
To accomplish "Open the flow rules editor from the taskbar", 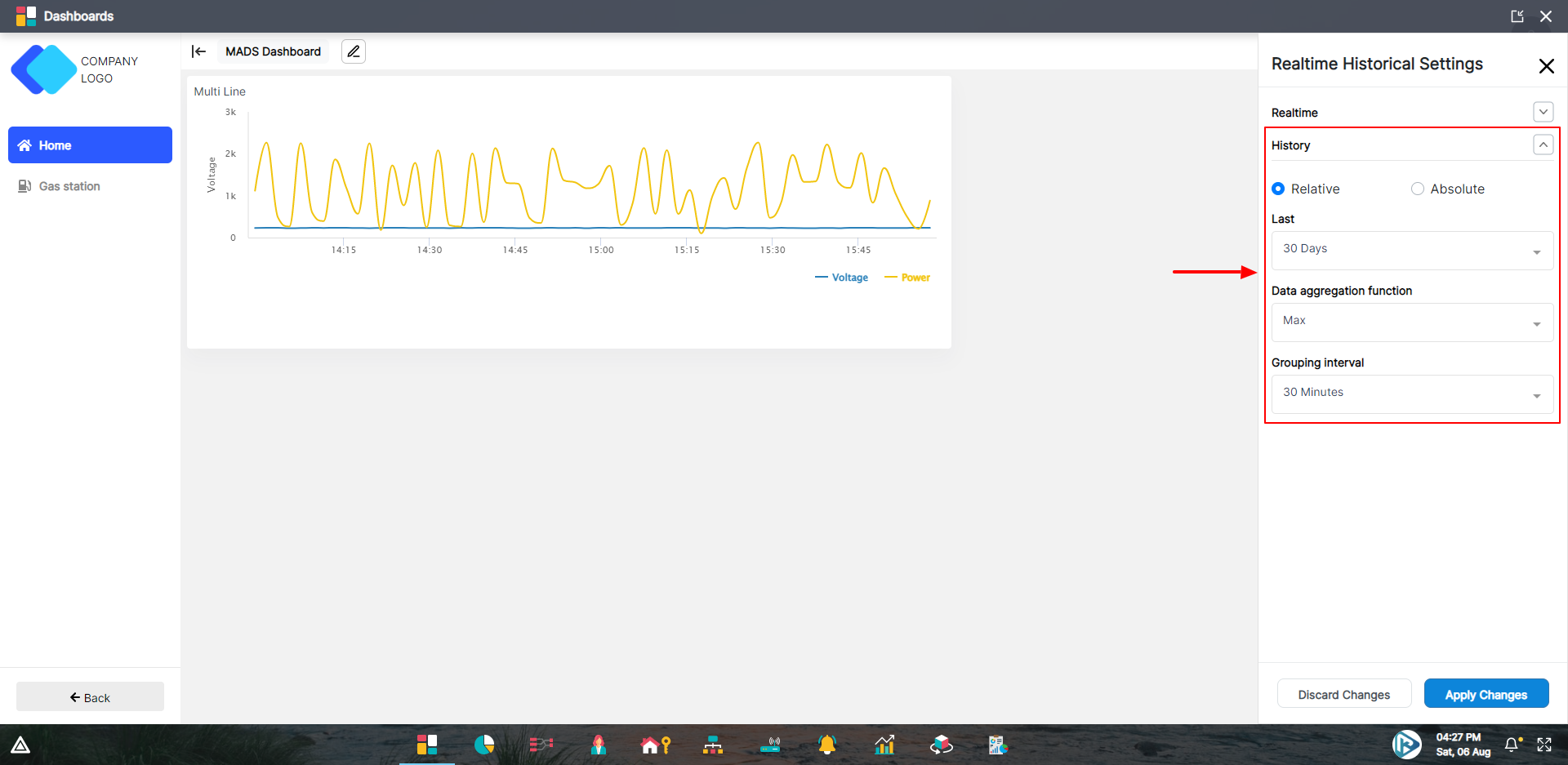I will point(541,745).
